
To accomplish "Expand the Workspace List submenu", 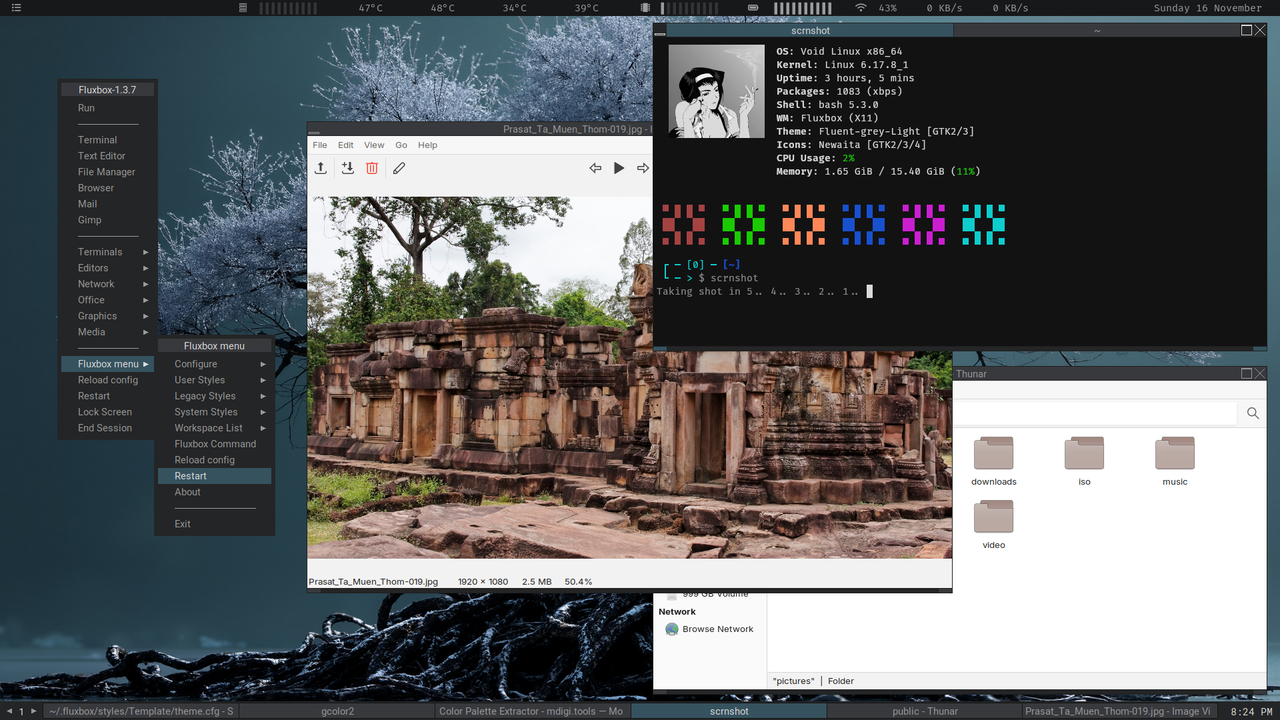I will (x=215, y=428).
